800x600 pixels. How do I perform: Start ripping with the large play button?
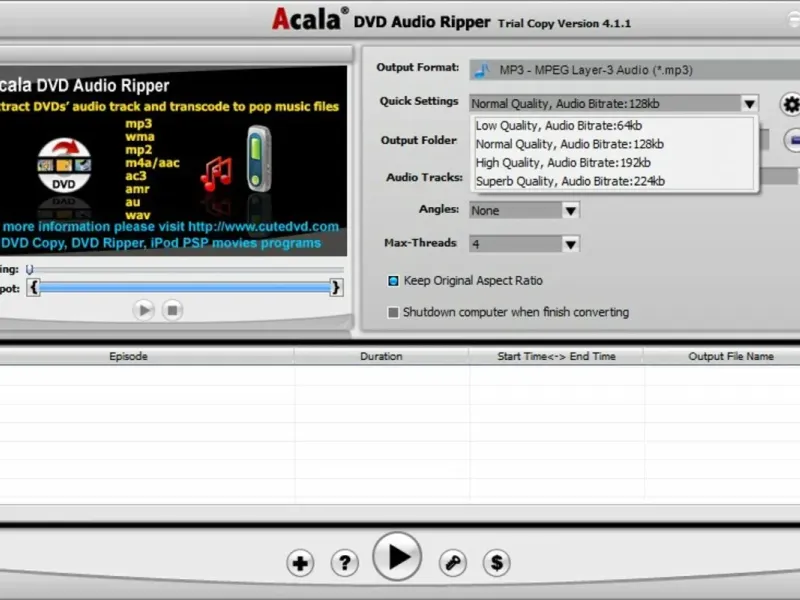(397, 557)
